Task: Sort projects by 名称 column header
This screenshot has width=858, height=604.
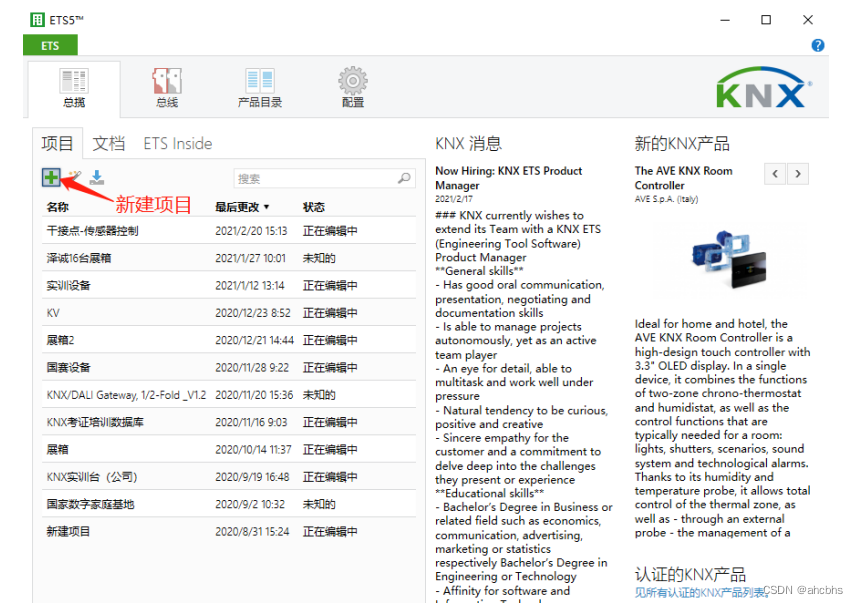Action: pyautogui.click(x=57, y=207)
